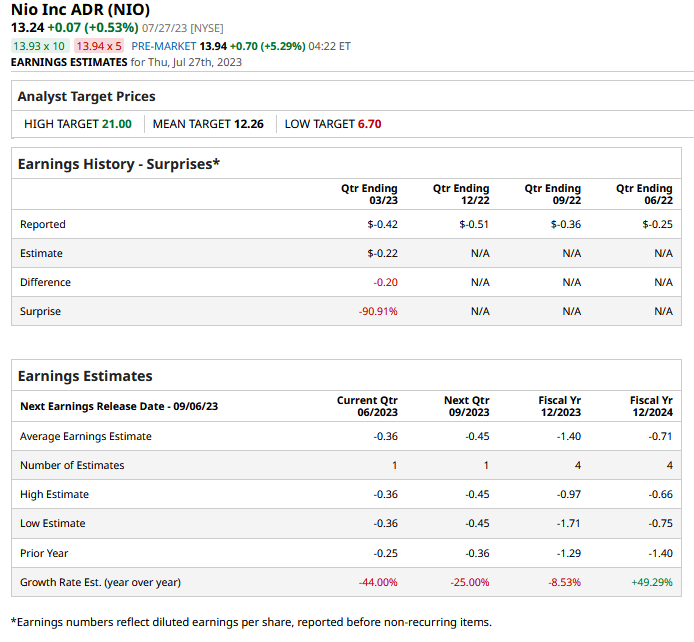Select the growth rate -44.00%
Viewport: 694px width, 642px height.
coord(378,582)
